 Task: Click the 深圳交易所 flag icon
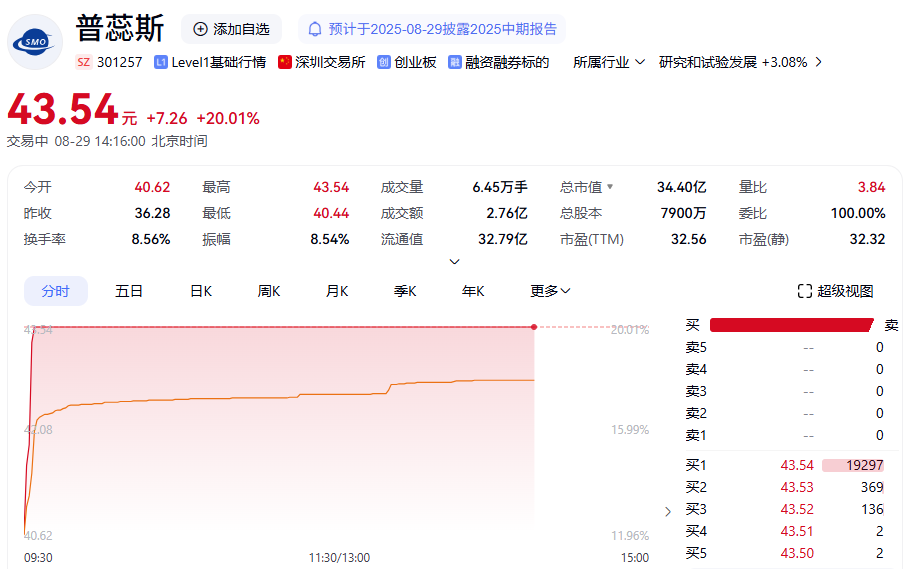point(285,62)
